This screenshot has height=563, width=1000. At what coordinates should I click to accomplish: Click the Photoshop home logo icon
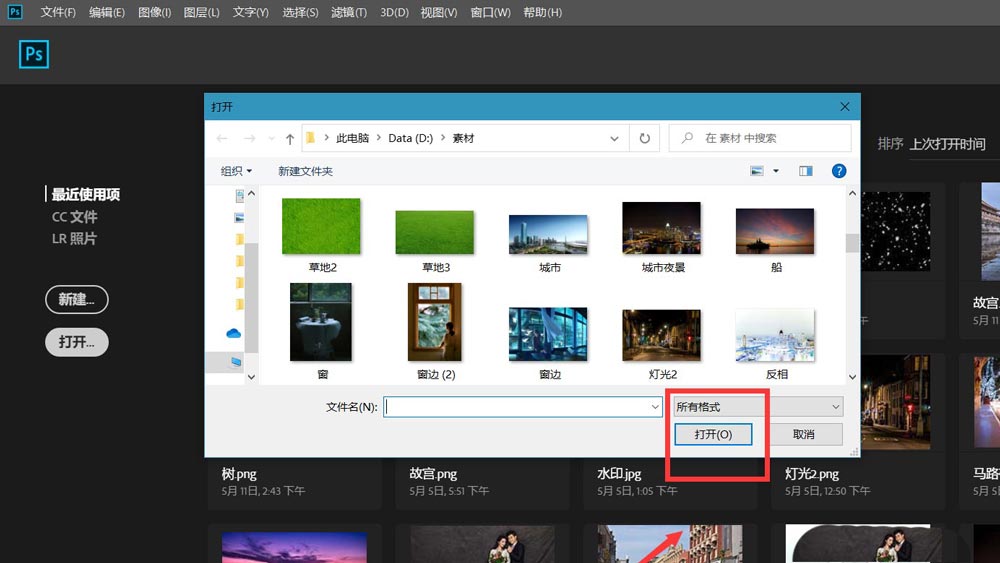[34, 54]
